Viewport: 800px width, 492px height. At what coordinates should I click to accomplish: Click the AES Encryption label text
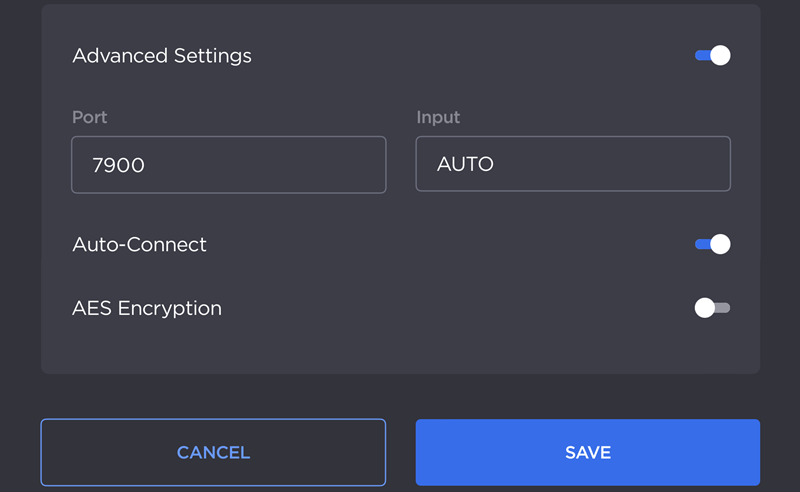[x=147, y=308]
